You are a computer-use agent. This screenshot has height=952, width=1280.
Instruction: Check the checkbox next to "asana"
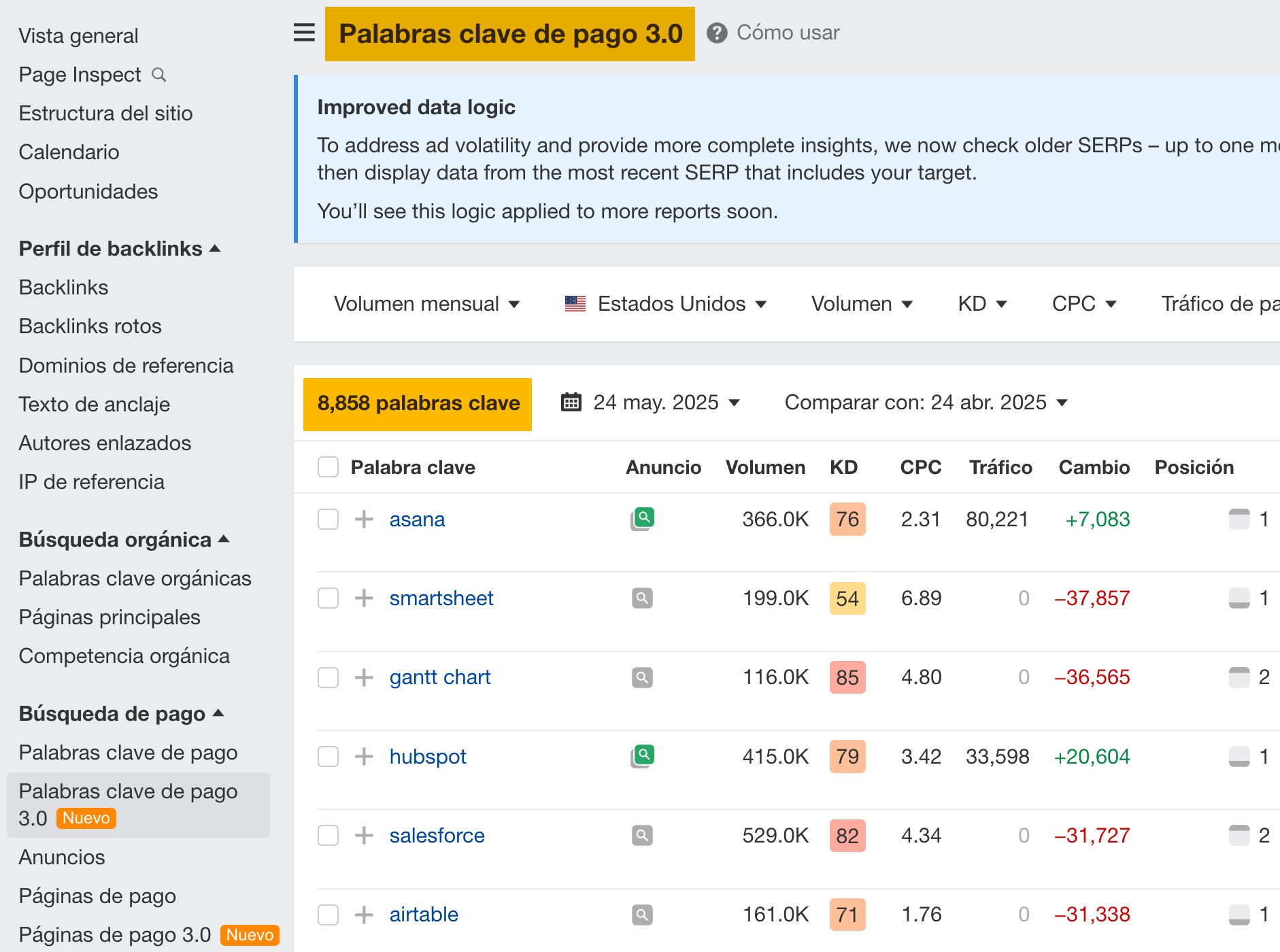click(328, 519)
